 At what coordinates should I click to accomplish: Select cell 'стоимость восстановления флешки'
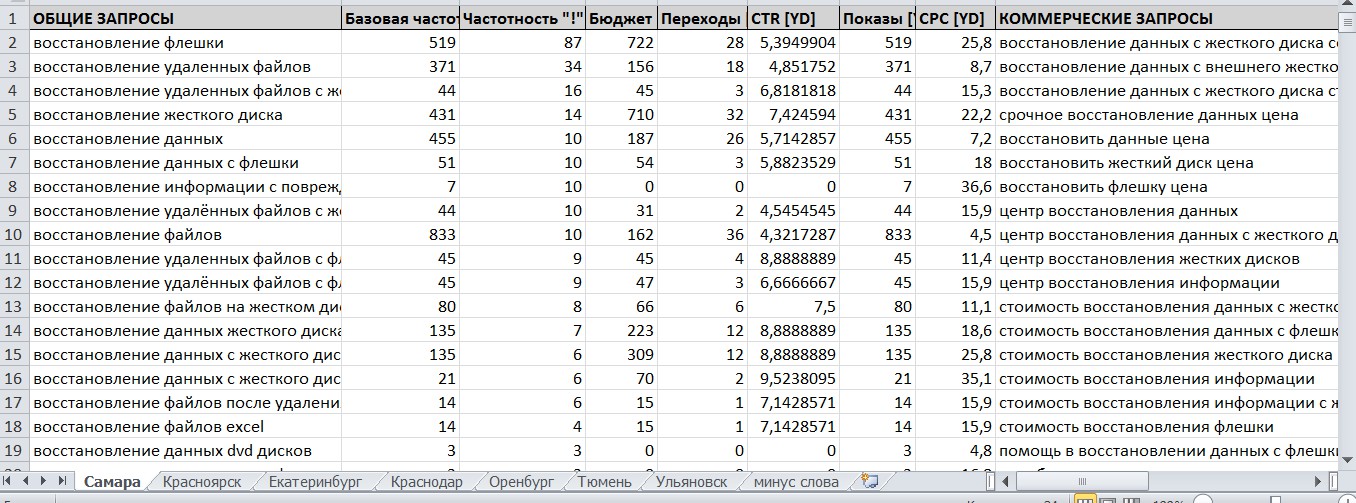click(1168, 426)
